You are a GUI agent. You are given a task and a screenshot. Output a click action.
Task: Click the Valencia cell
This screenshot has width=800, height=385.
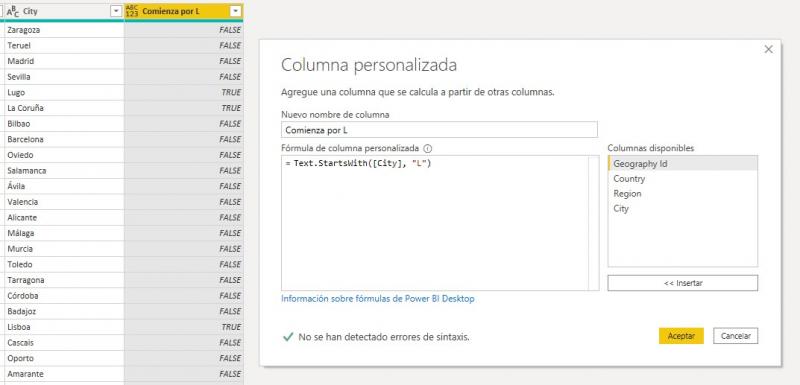coord(64,202)
